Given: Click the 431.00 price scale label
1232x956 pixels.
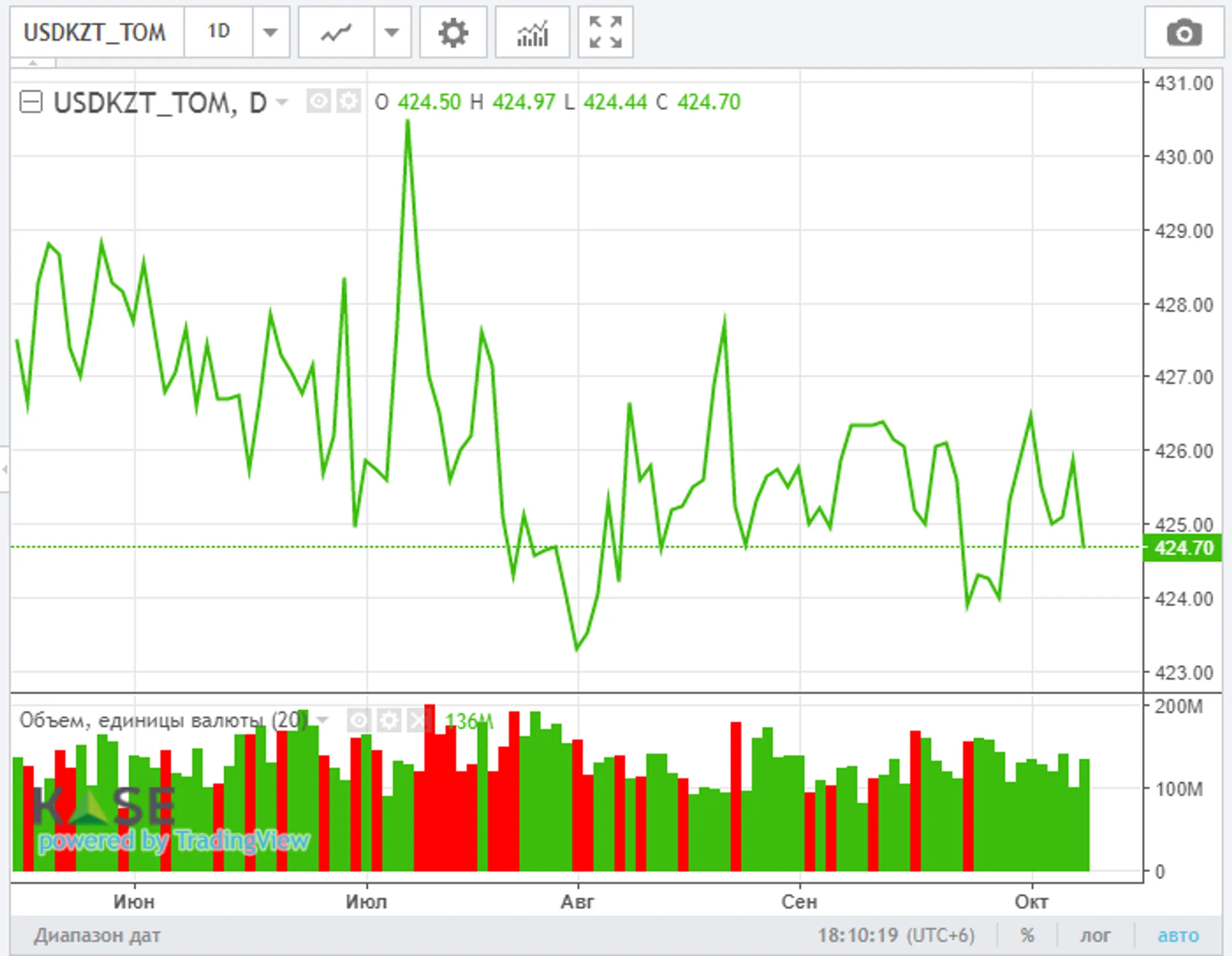Looking at the screenshot, I should pos(1184,83).
